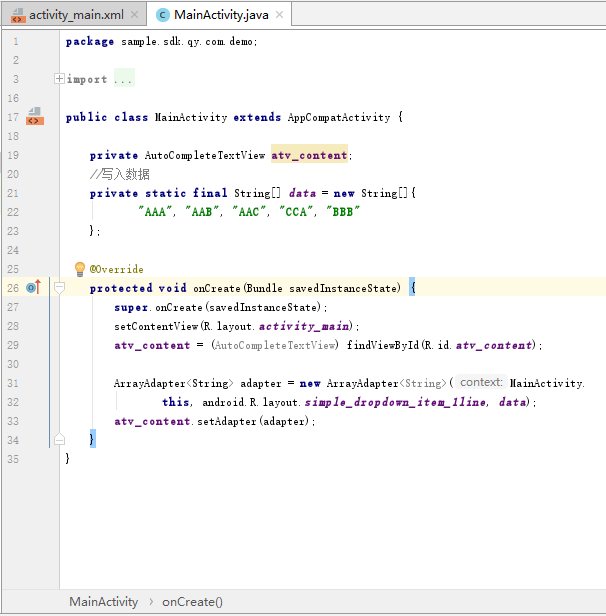Click the activity_main.xml file type icon
The height and width of the screenshot is (616, 606).
coord(17,15)
